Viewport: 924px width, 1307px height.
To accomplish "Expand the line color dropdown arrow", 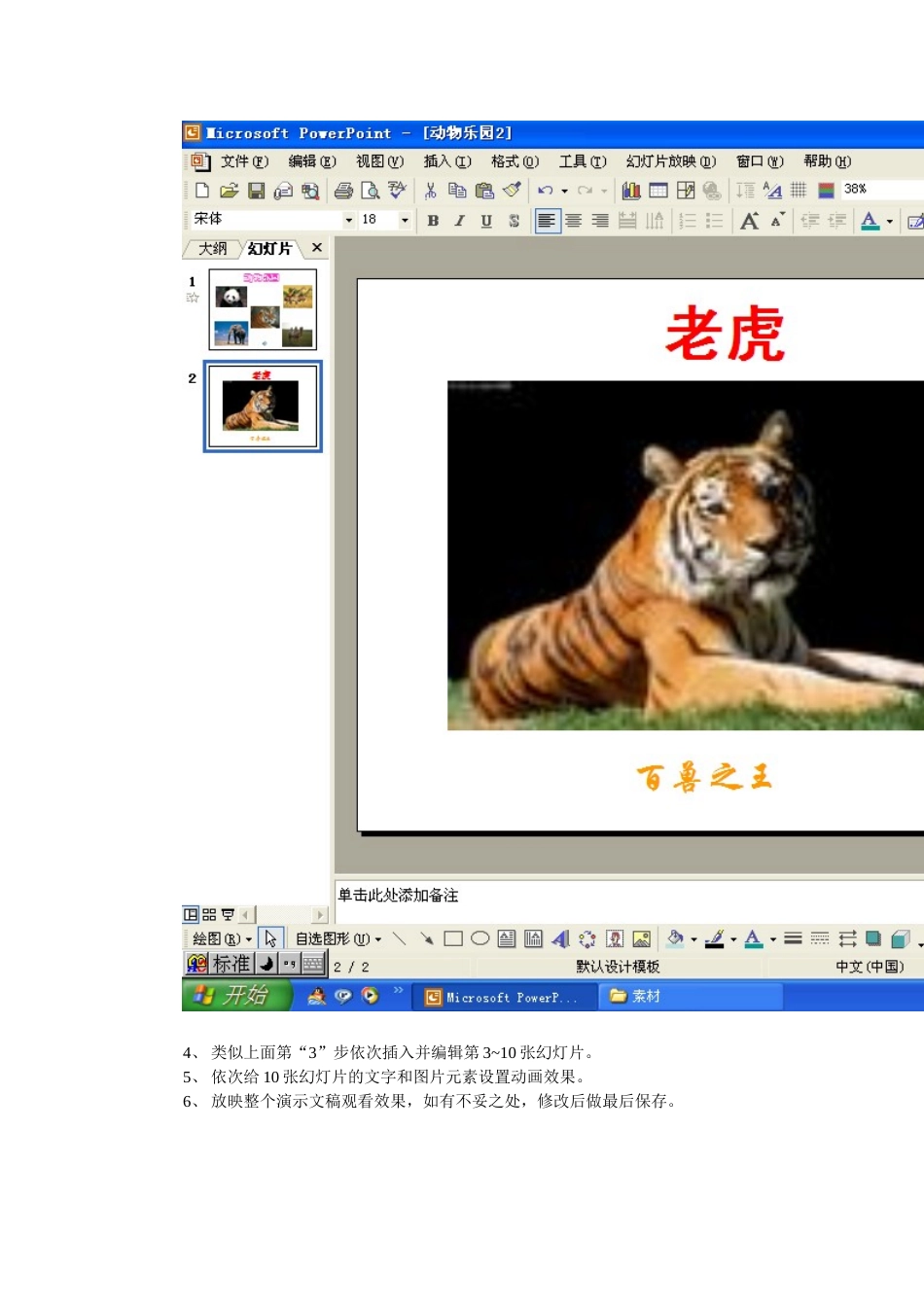I will tap(733, 939).
